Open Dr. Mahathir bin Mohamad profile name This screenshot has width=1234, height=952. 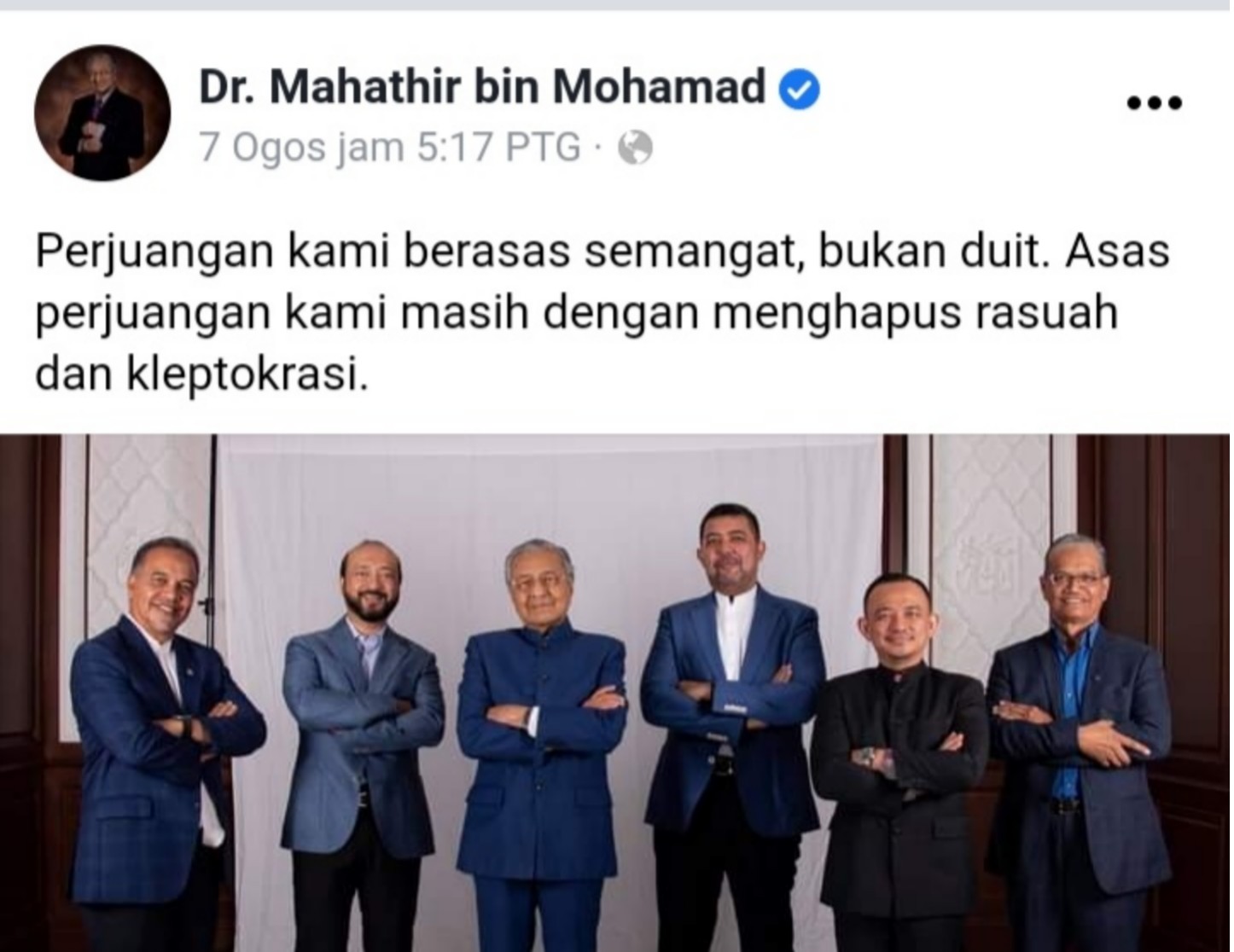pyautogui.click(x=482, y=87)
